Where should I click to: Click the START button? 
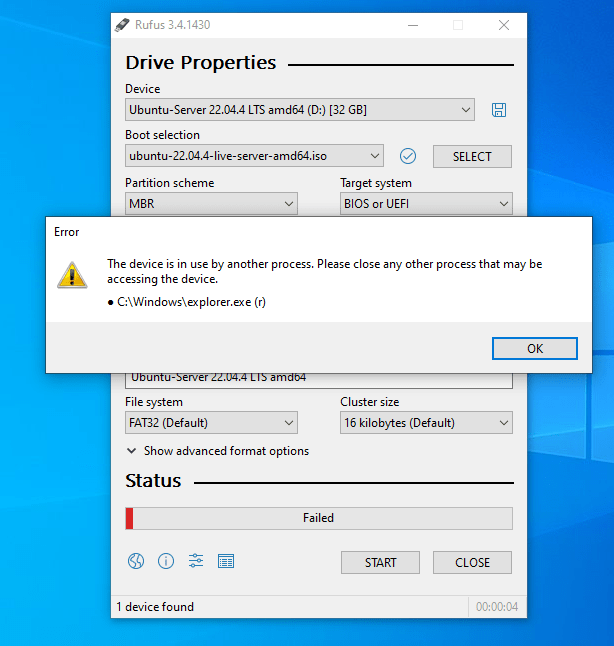(x=380, y=562)
